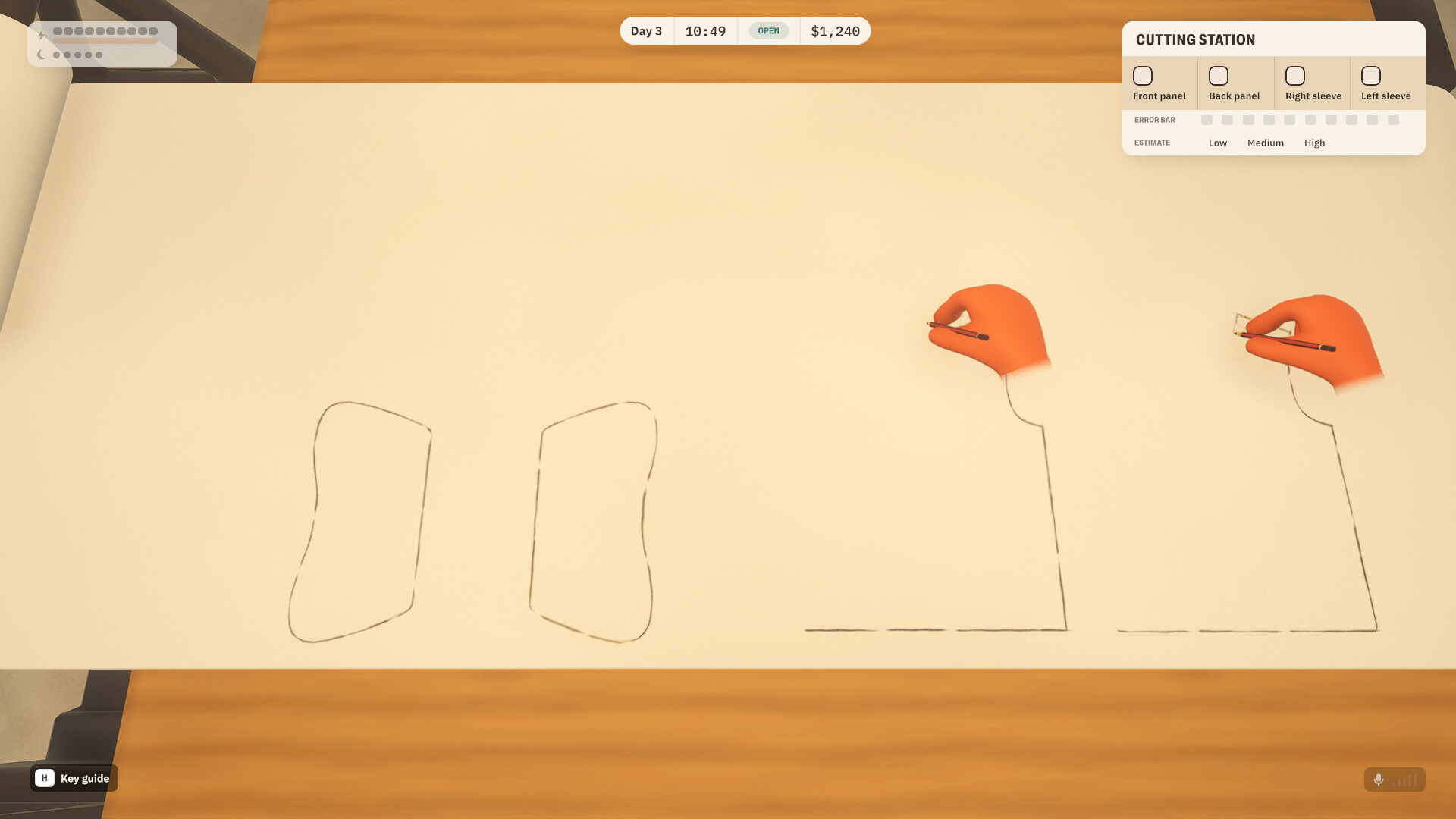Check the Back panel checkbox
This screenshot has width=1456, height=819.
click(1218, 76)
